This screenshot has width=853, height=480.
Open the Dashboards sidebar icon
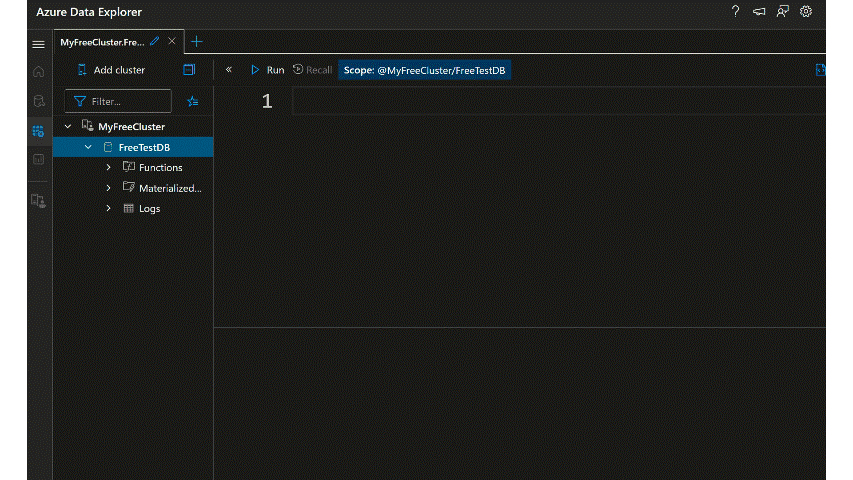coord(38,159)
